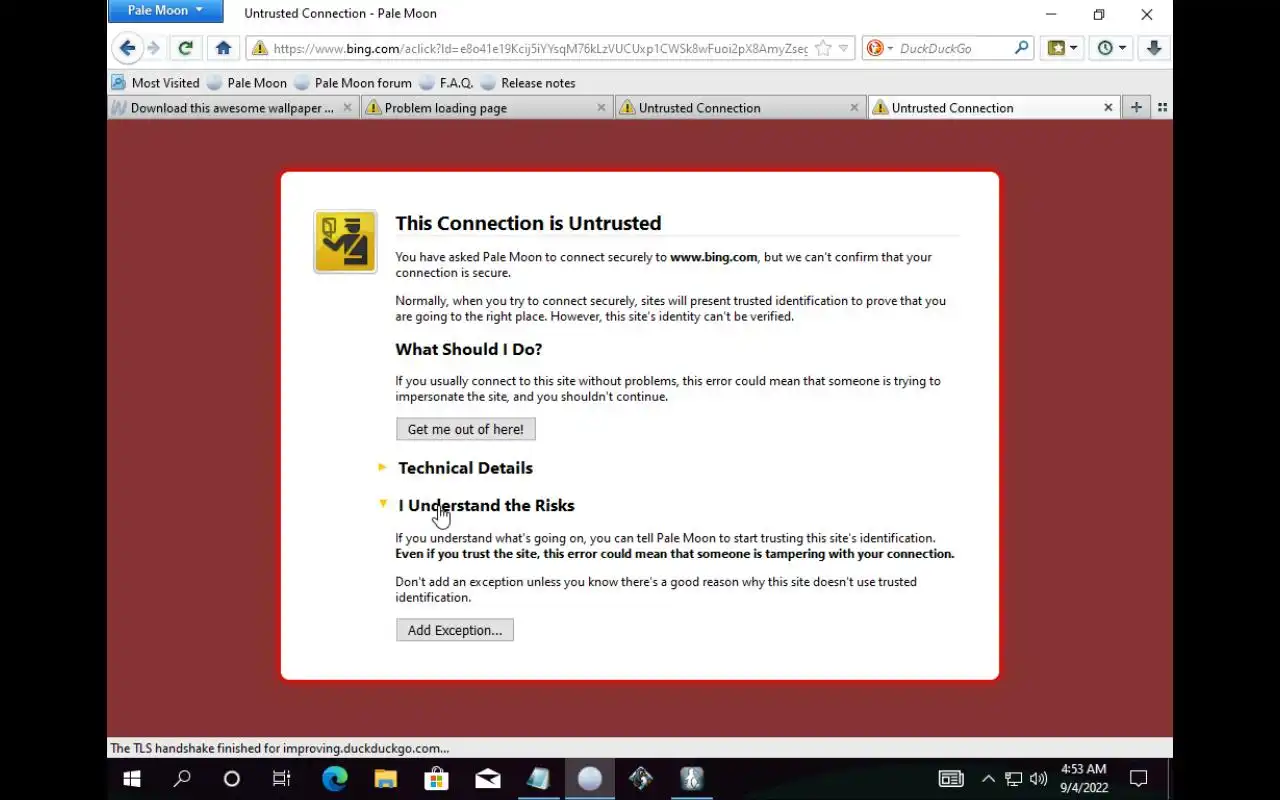Open the F.A.Q. bookmark
1280x800 pixels.
point(446,83)
